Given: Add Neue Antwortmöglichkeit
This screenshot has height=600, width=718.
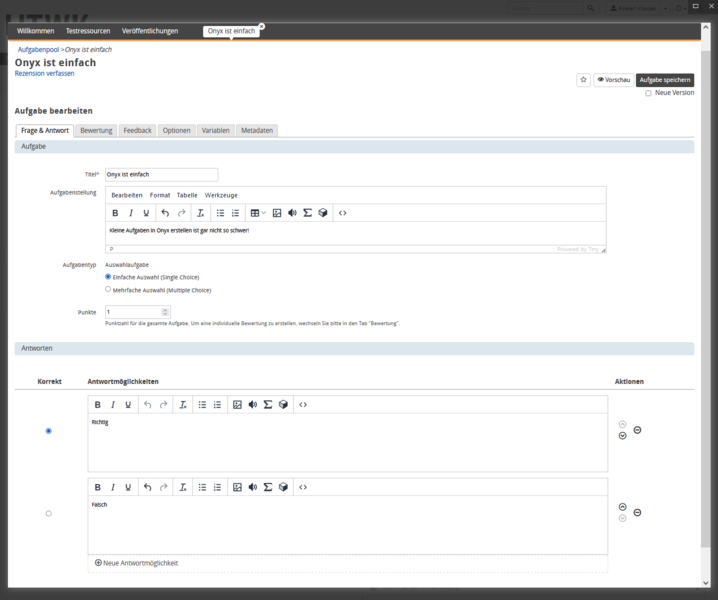Looking at the screenshot, I should (136, 563).
